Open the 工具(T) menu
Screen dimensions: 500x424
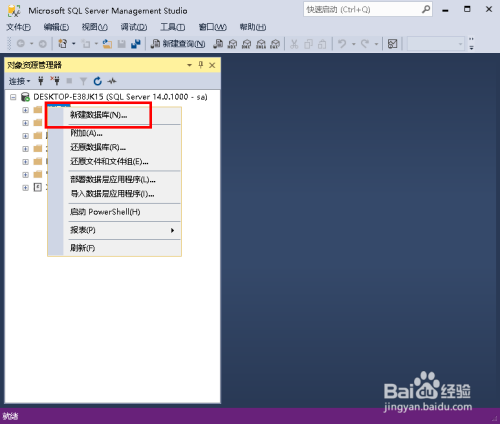point(173,27)
